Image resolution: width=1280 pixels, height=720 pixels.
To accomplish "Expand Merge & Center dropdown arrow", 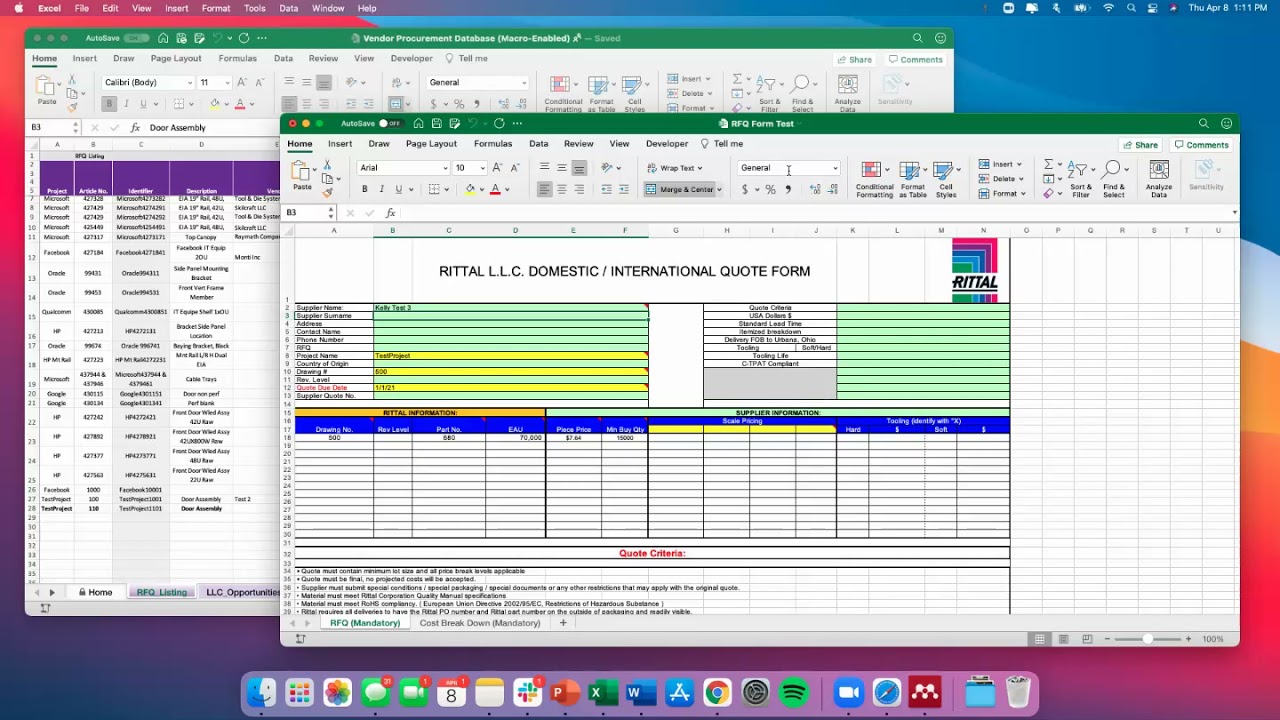I will pos(719,190).
